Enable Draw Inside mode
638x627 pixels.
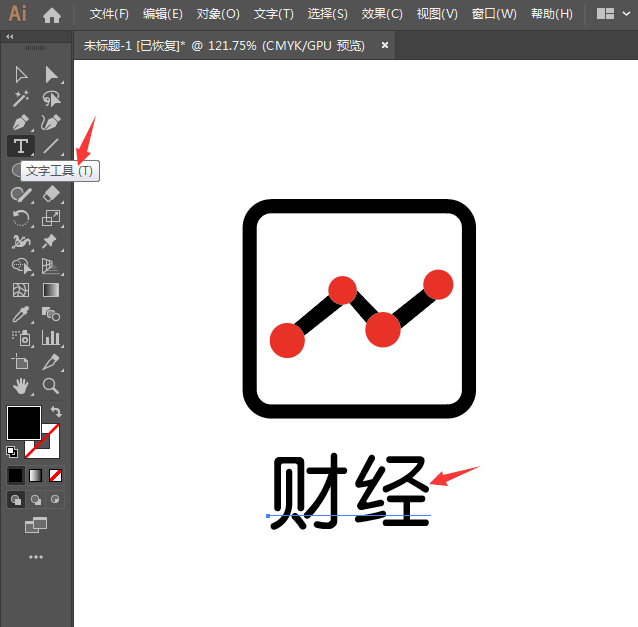pos(55,499)
